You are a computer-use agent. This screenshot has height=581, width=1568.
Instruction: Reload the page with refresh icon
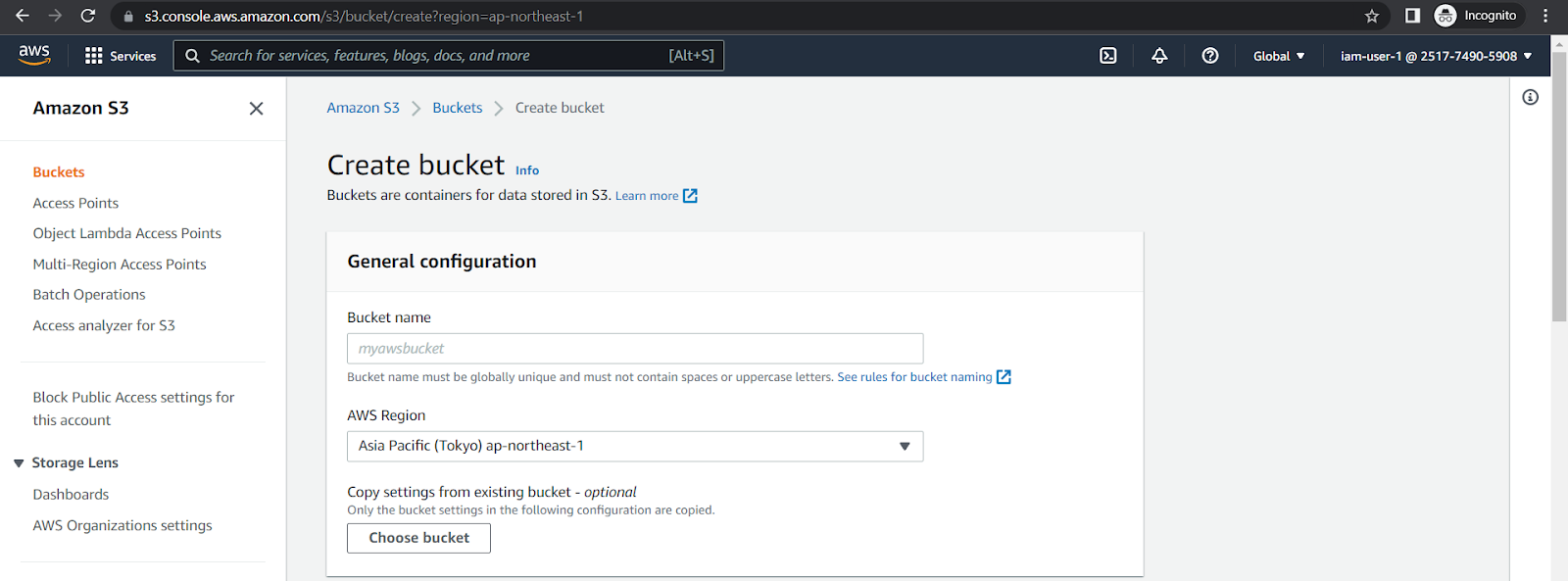coord(88,16)
